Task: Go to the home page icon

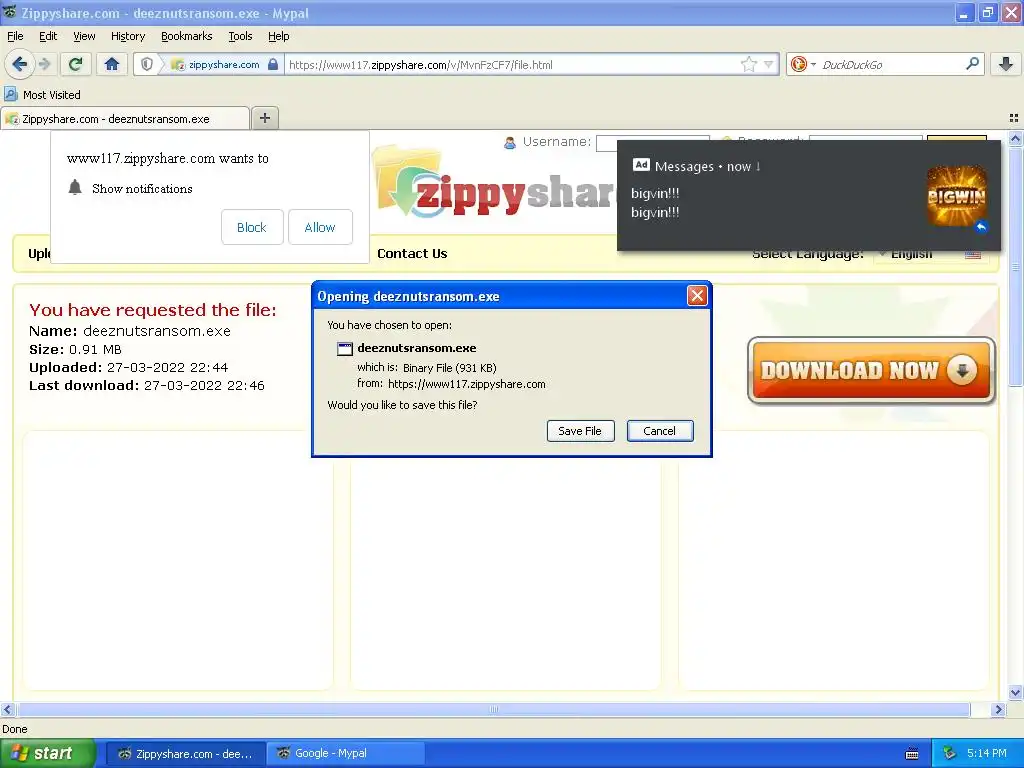Action: (x=112, y=64)
